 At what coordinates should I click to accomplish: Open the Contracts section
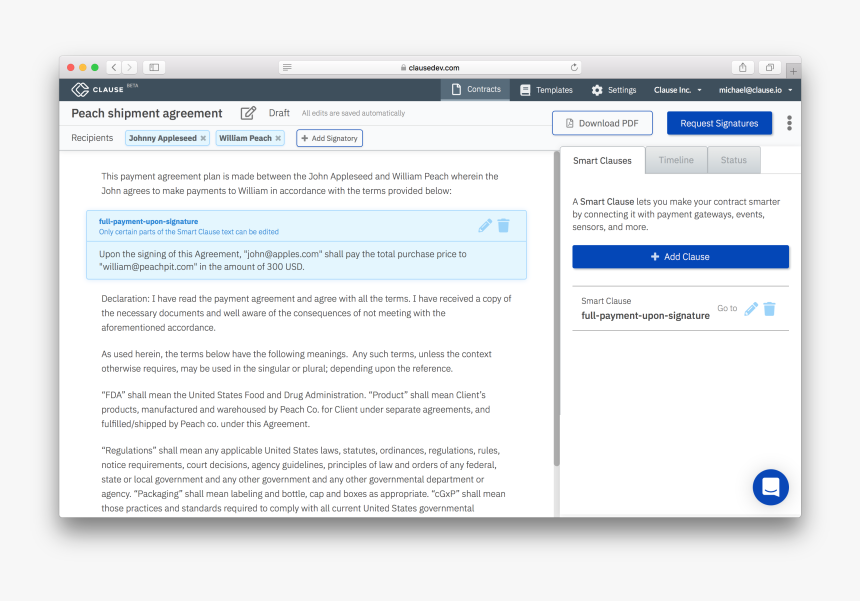[x=476, y=89]
